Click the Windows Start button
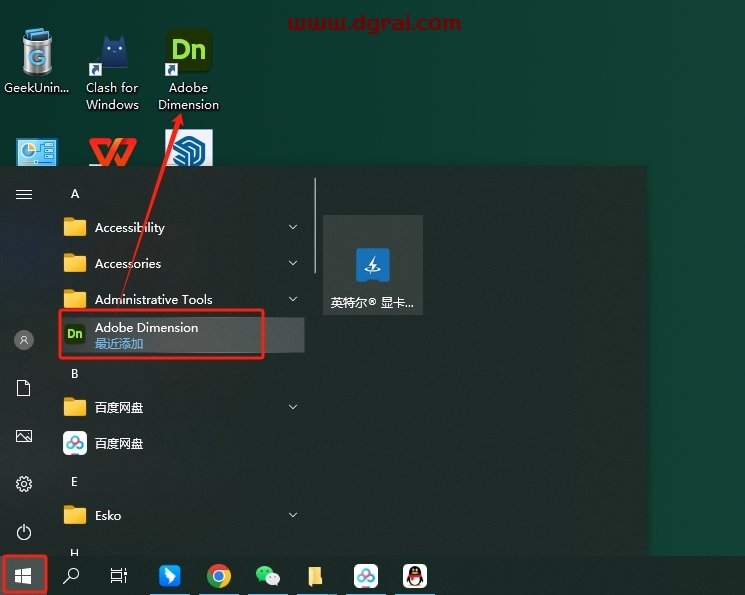 23,576
